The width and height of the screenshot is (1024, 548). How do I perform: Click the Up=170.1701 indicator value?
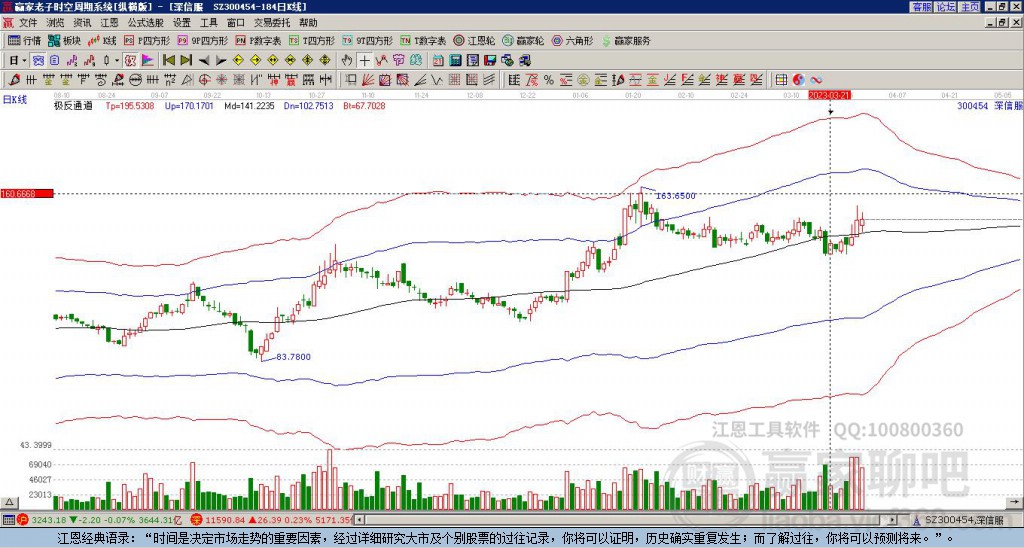(189, 105)
